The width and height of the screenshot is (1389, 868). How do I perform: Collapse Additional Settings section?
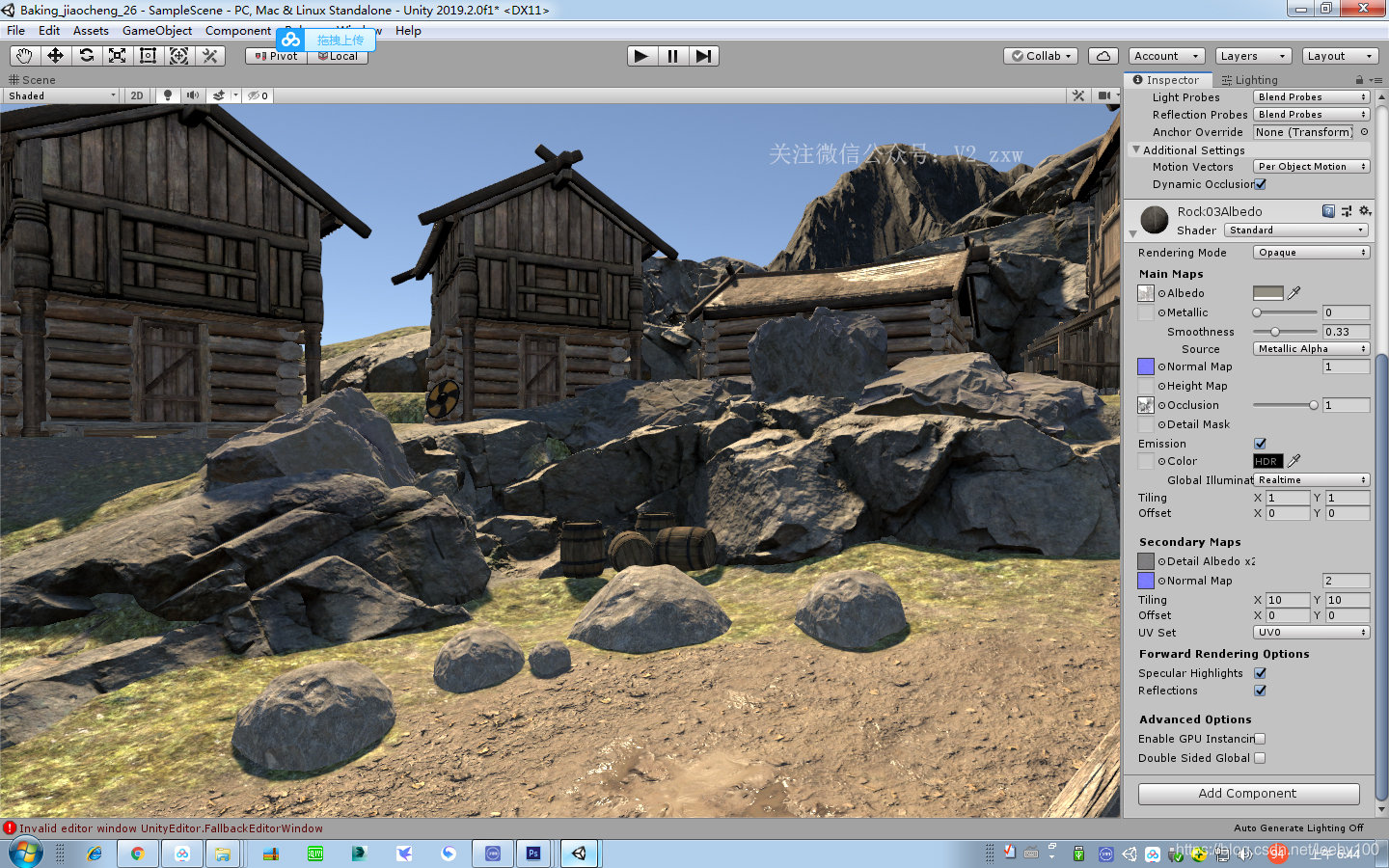pyautogui.click(x=1136, y=150)
